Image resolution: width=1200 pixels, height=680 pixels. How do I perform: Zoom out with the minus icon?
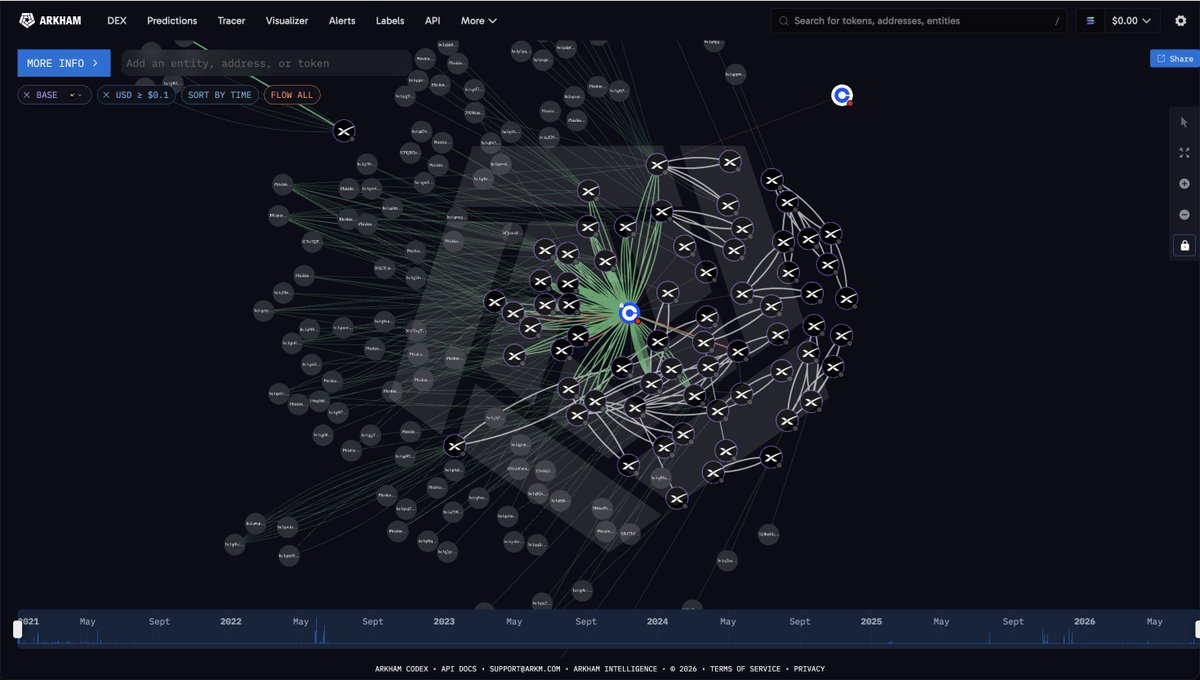pyautogui.click(x=1184, y=215)
